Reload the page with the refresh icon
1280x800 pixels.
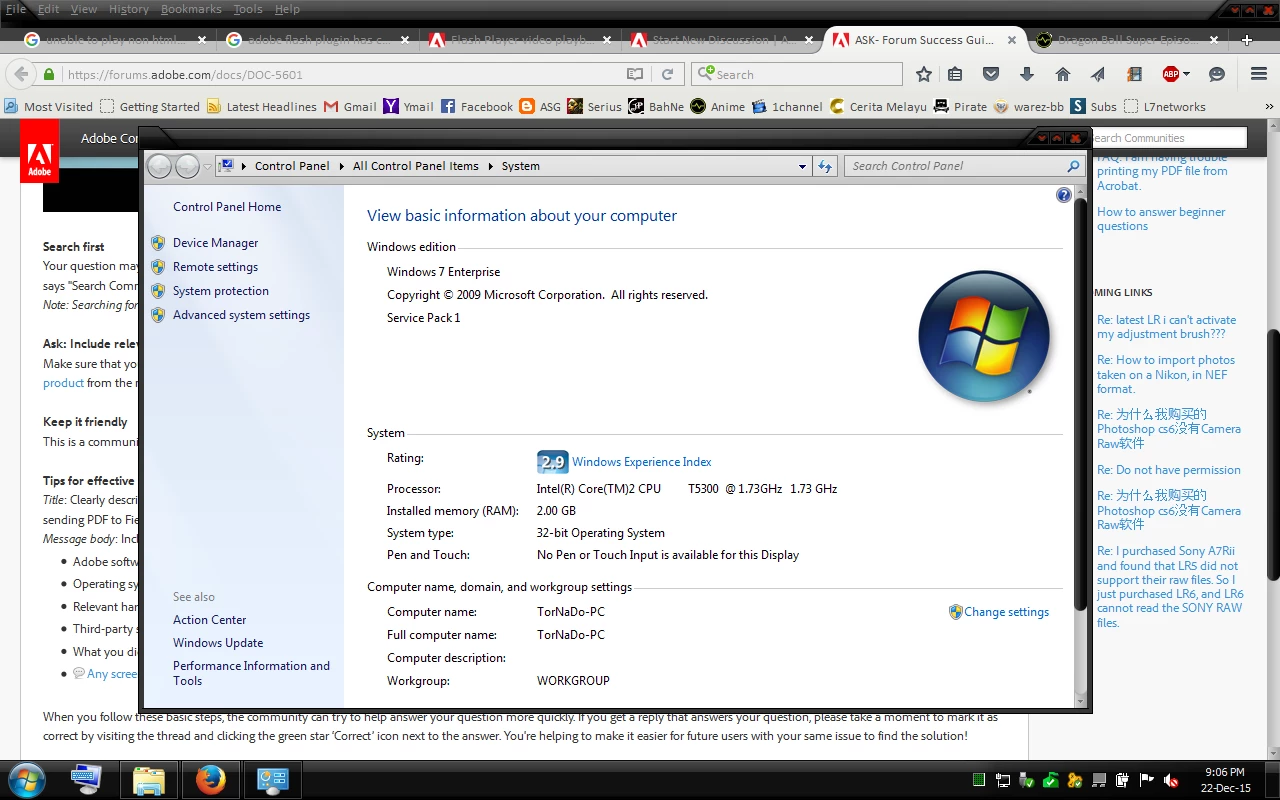pyautogui.click(x=667, y=74)
